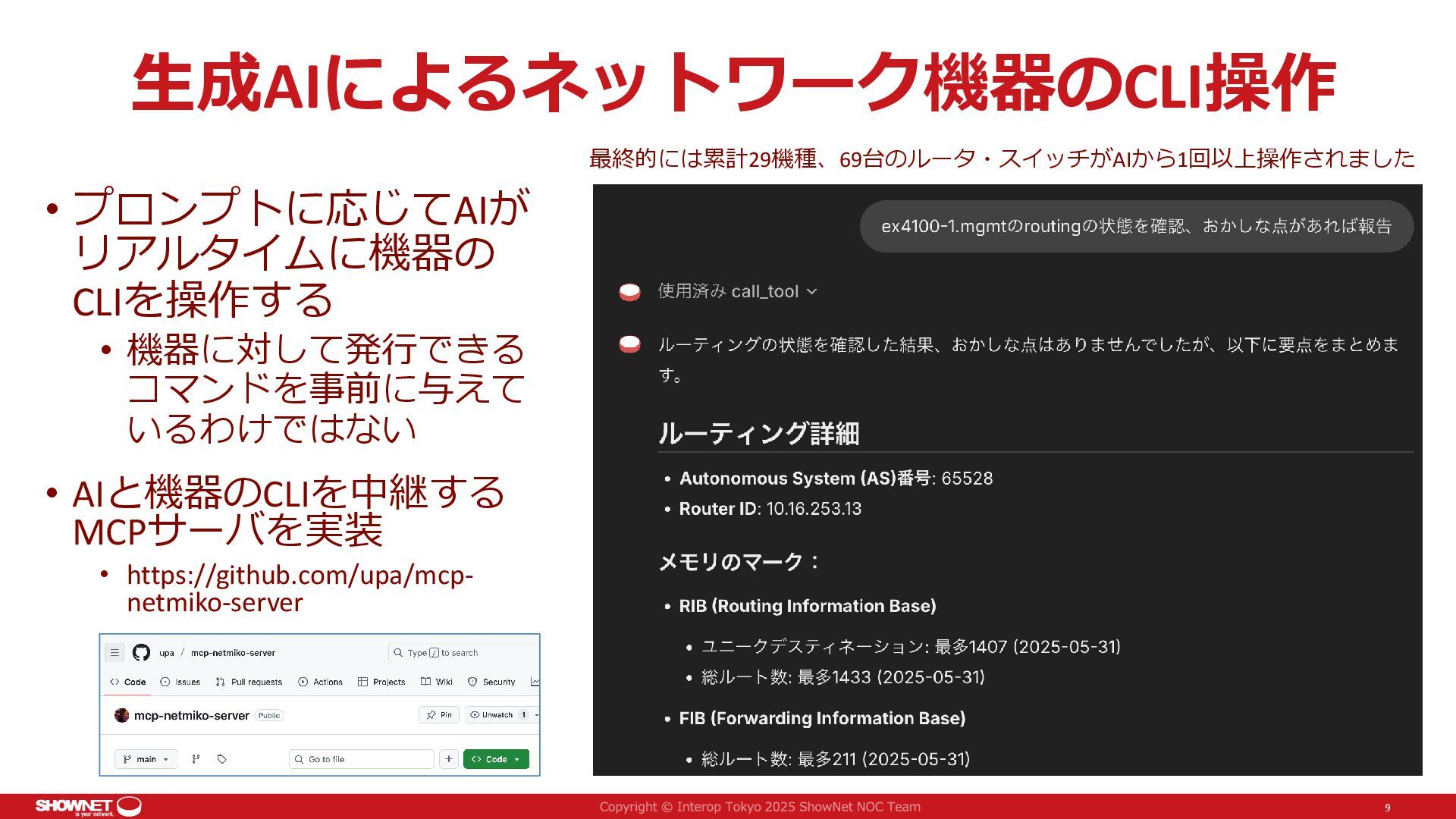Click the repository owner avatar
1456x819 pixels.
[x=121, y=715]
